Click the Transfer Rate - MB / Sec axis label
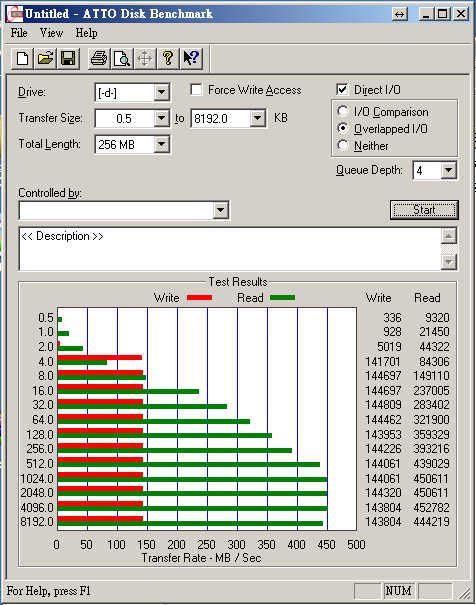 point(201,558)
